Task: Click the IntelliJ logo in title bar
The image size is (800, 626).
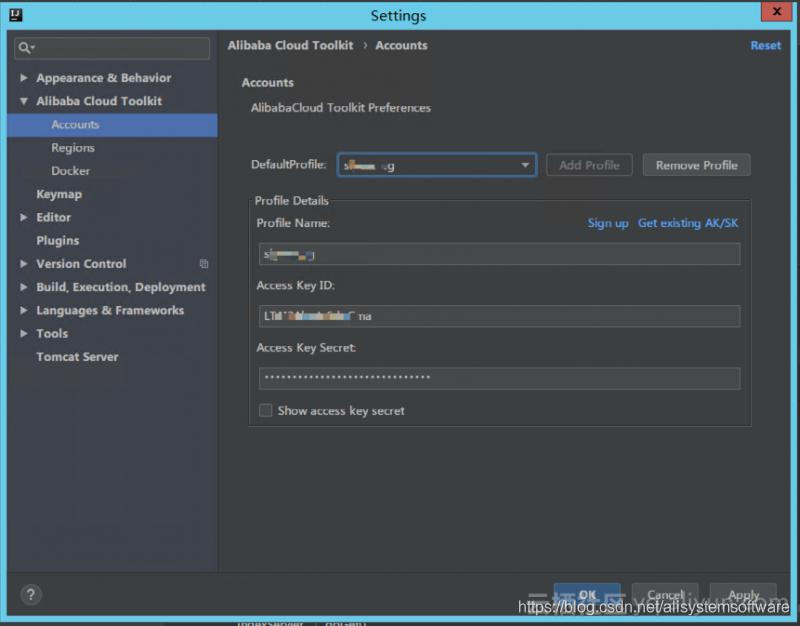Action: 15,15
